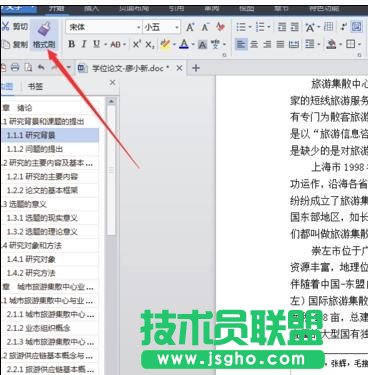
Task: Open the font size box showing 小五
Action: (162, 27)
